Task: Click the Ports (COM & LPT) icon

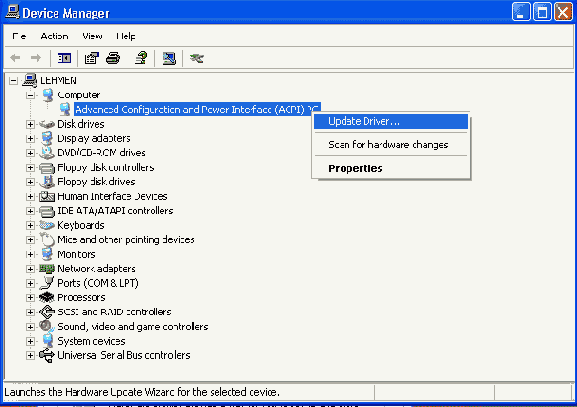Action: [47, 283]
